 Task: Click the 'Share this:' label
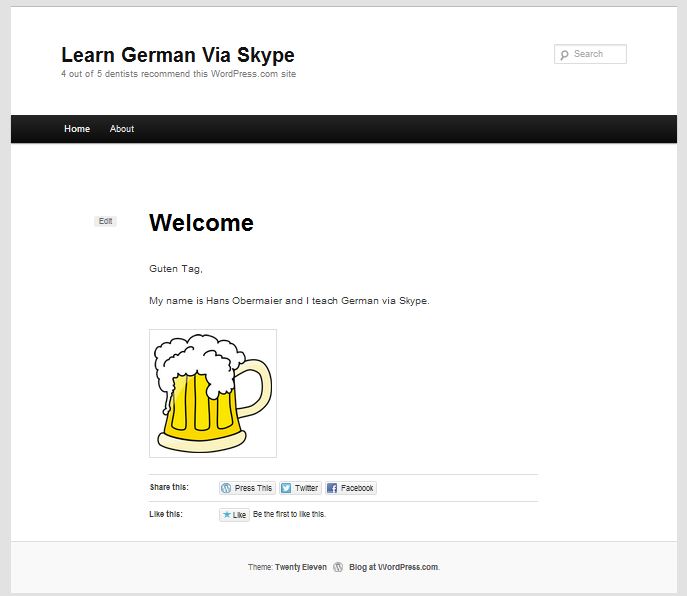tap(169, 487)
